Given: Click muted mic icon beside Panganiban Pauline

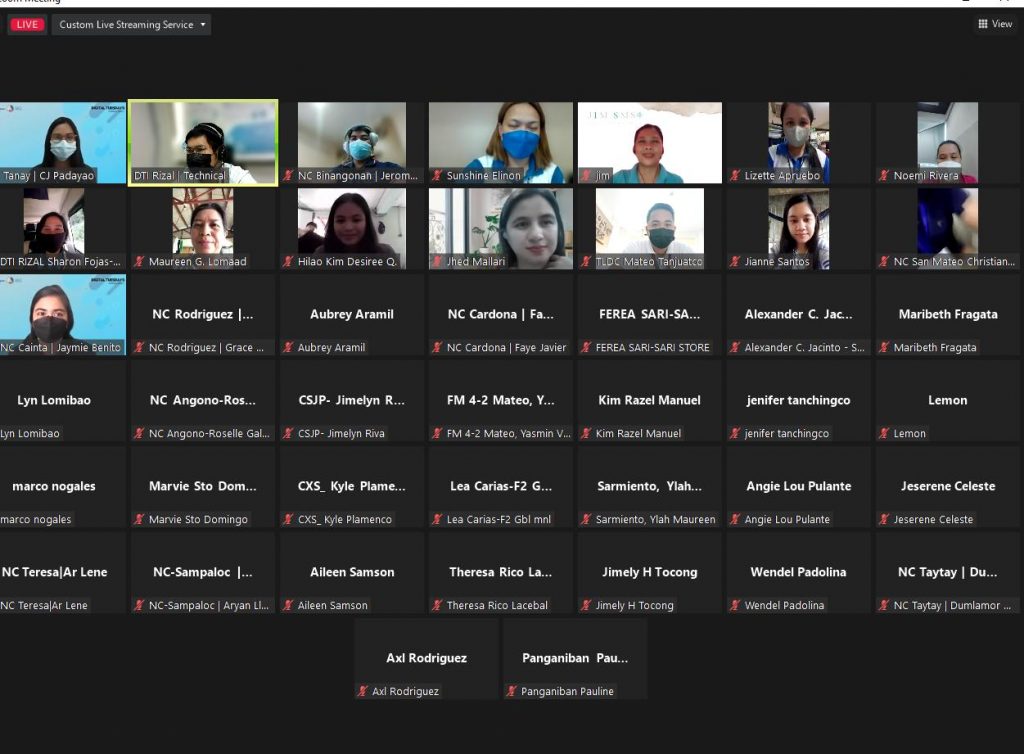Looking at the screenshot, I should click(x=512, y=692).
